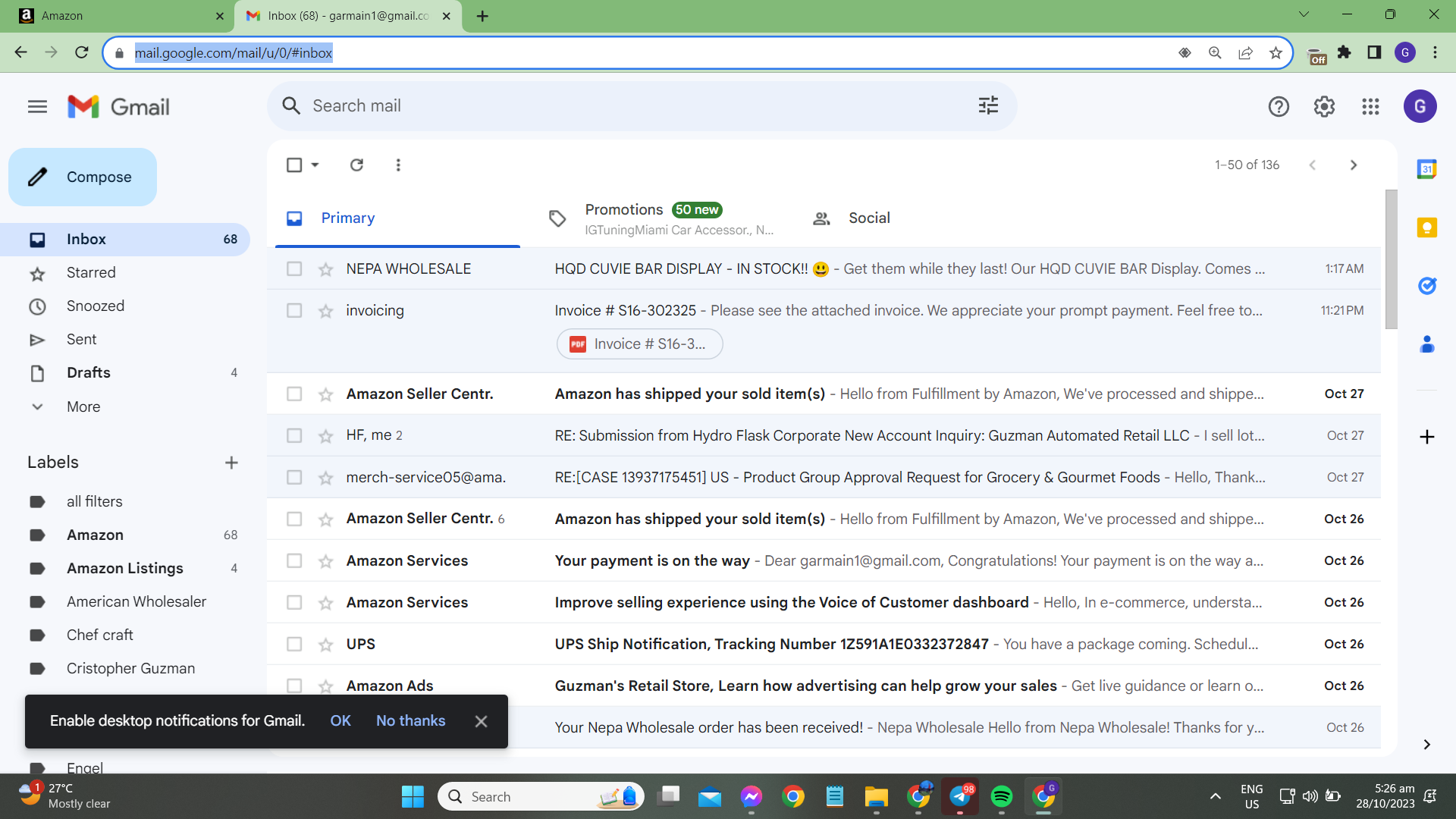The image size is (1456, 819).
Task: Reload the browser page
Action: [82, 52]
